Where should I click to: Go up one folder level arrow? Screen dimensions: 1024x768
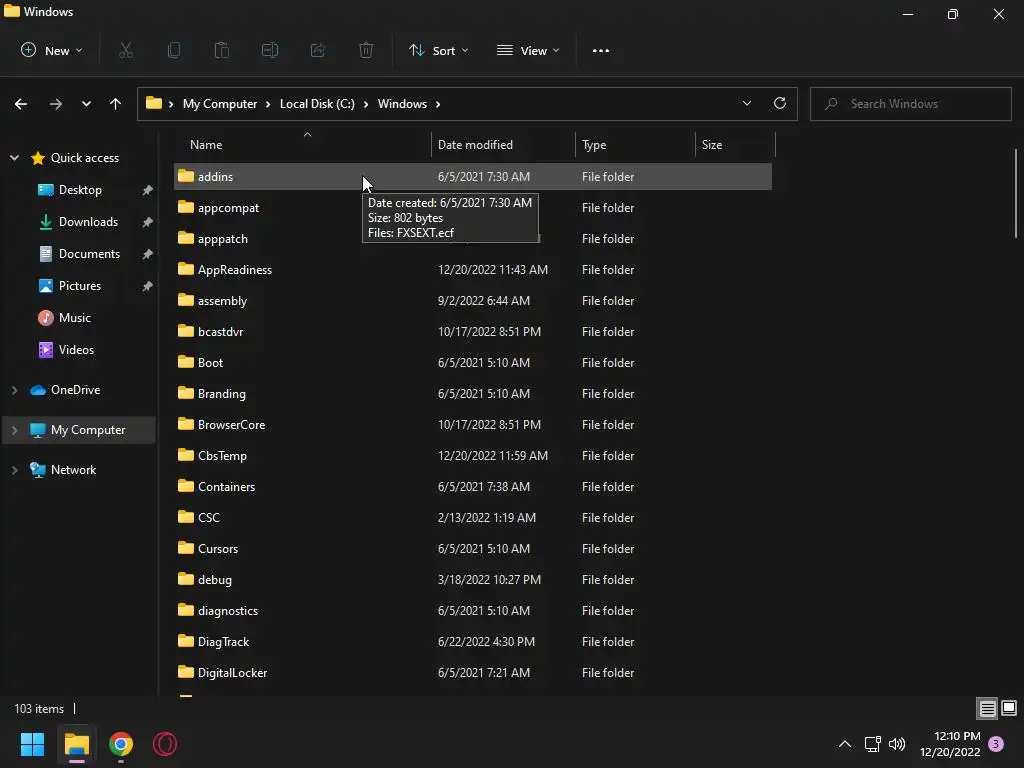[116, 104]
